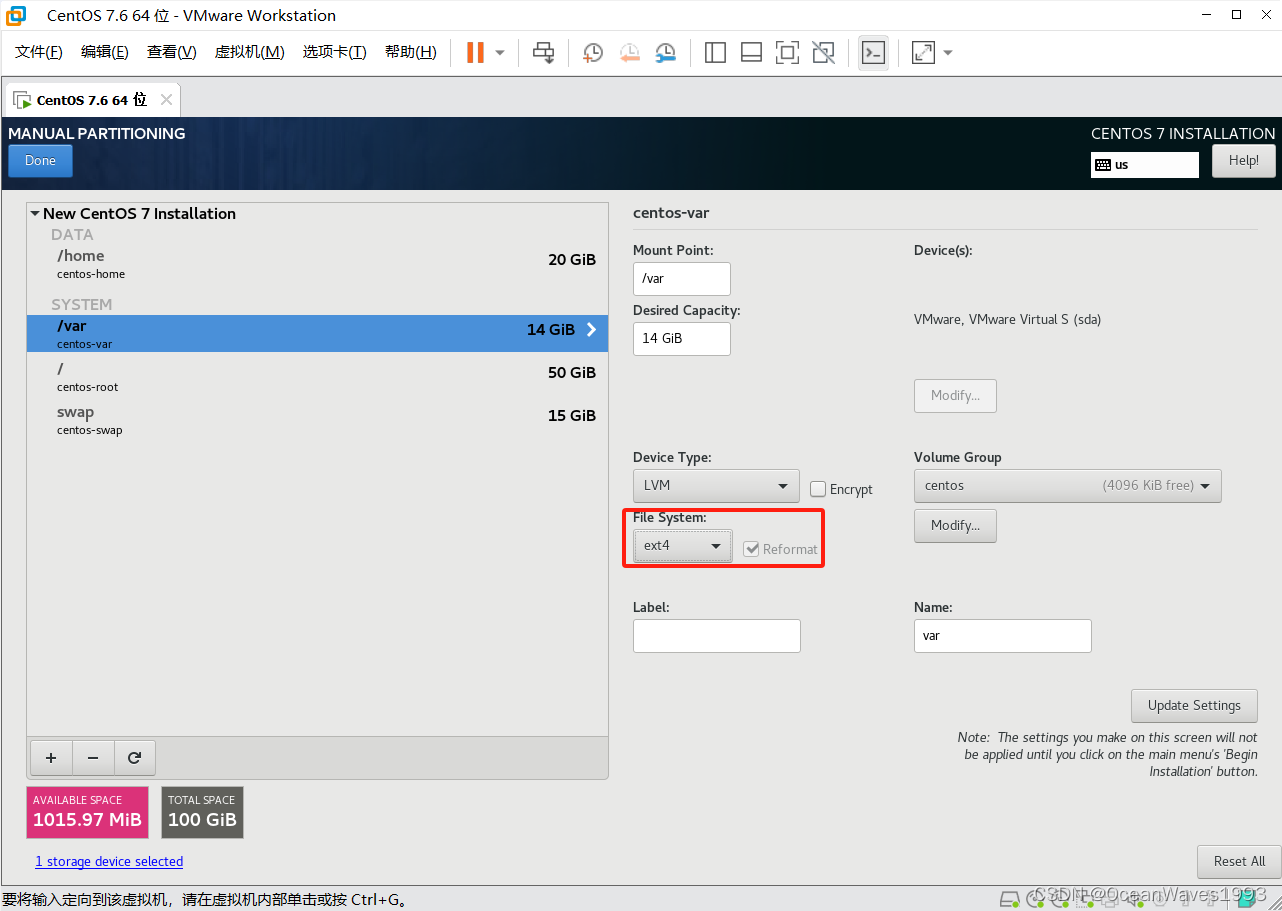The image size is (1282, 911).
Task: Click the stretch guest display icon
Action: (x=923, y=53)
